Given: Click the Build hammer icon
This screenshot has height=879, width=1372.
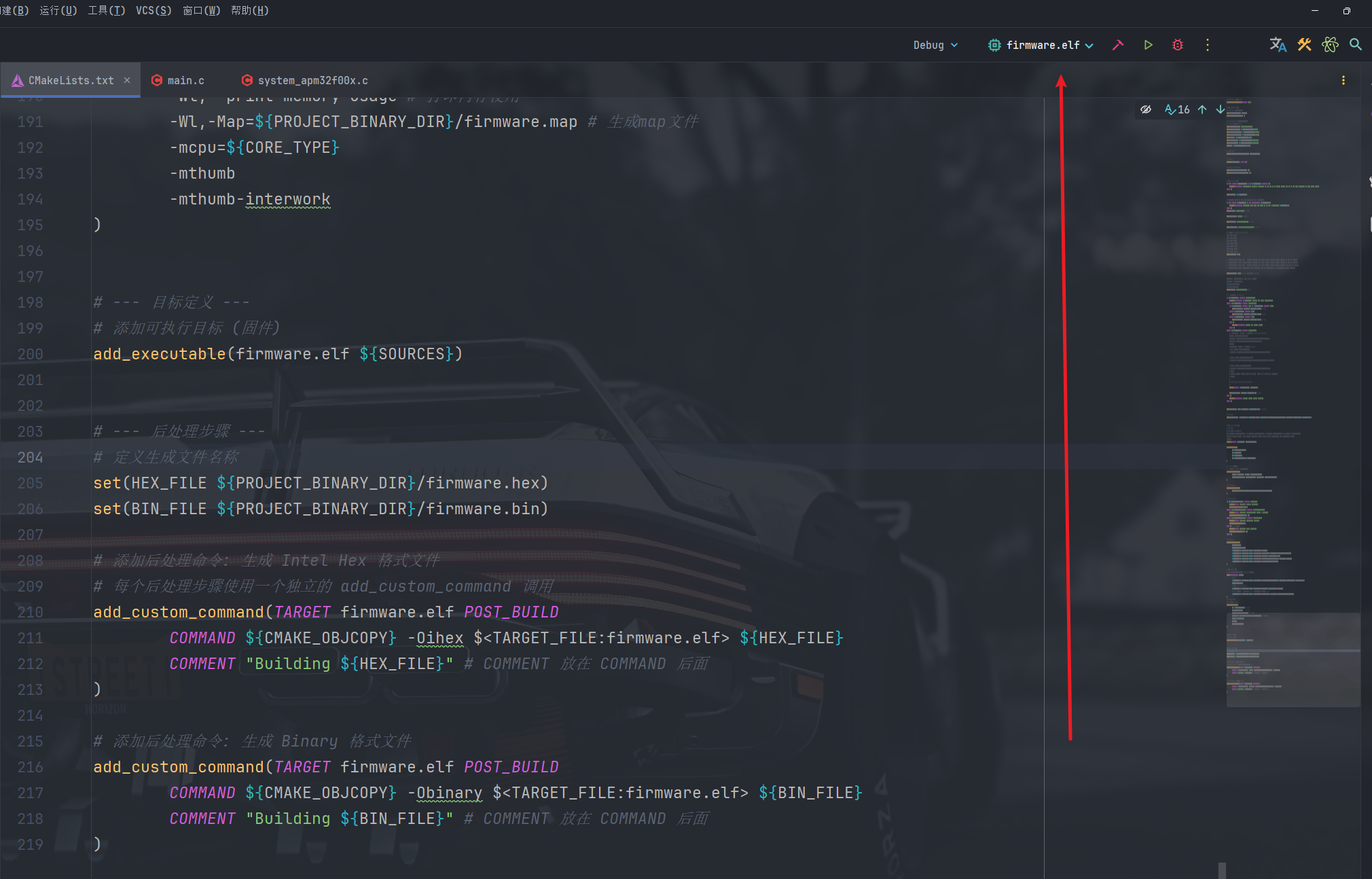Looking at the screenshot, I should (x=1118, y=45).
